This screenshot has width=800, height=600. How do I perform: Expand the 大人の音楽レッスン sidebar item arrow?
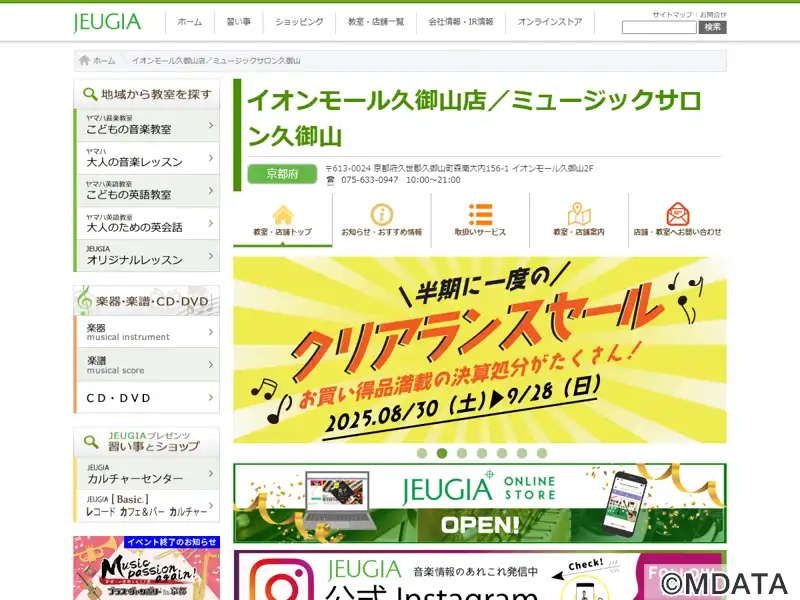tap(211, 158)
